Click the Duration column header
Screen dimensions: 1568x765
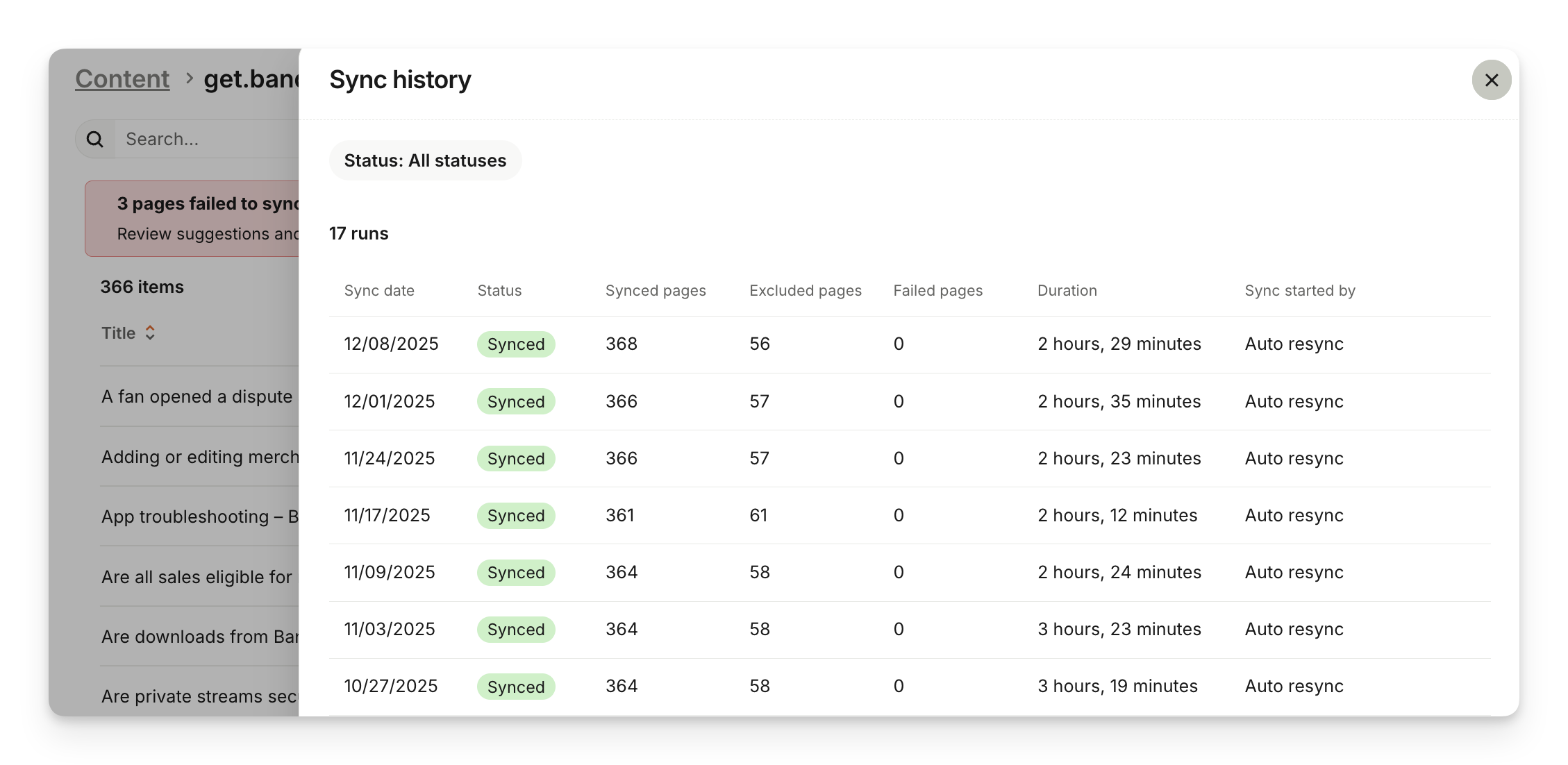(1067, 291)
